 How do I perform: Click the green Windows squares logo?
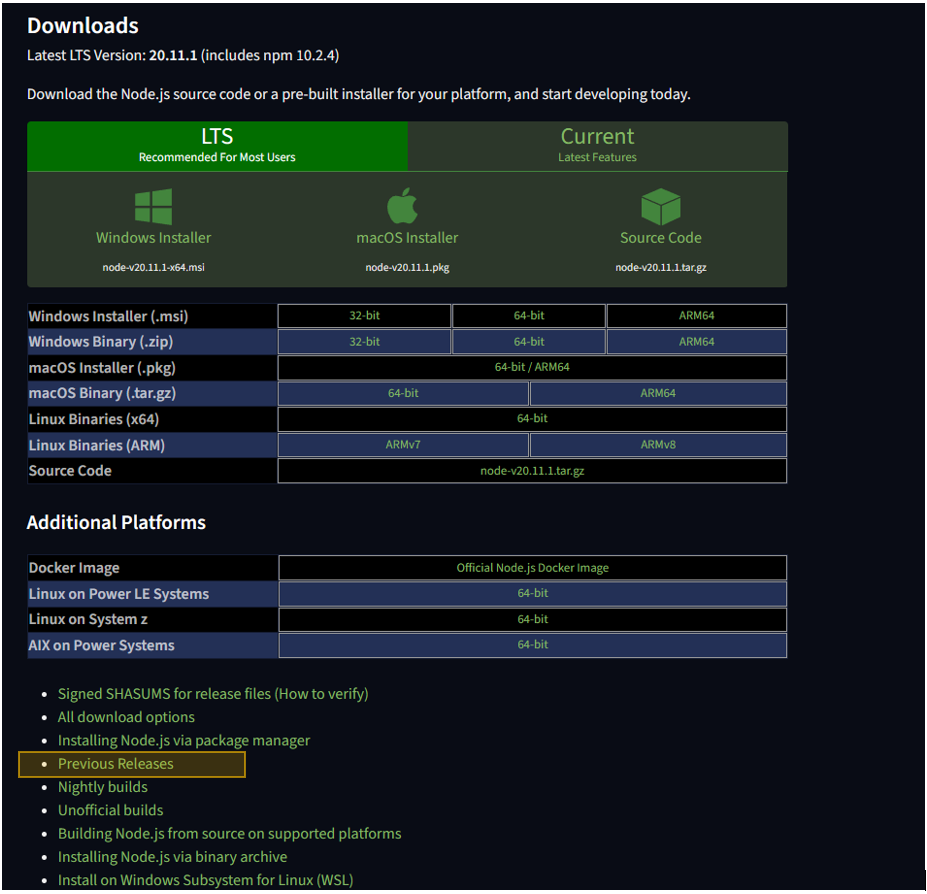point(153,204)
